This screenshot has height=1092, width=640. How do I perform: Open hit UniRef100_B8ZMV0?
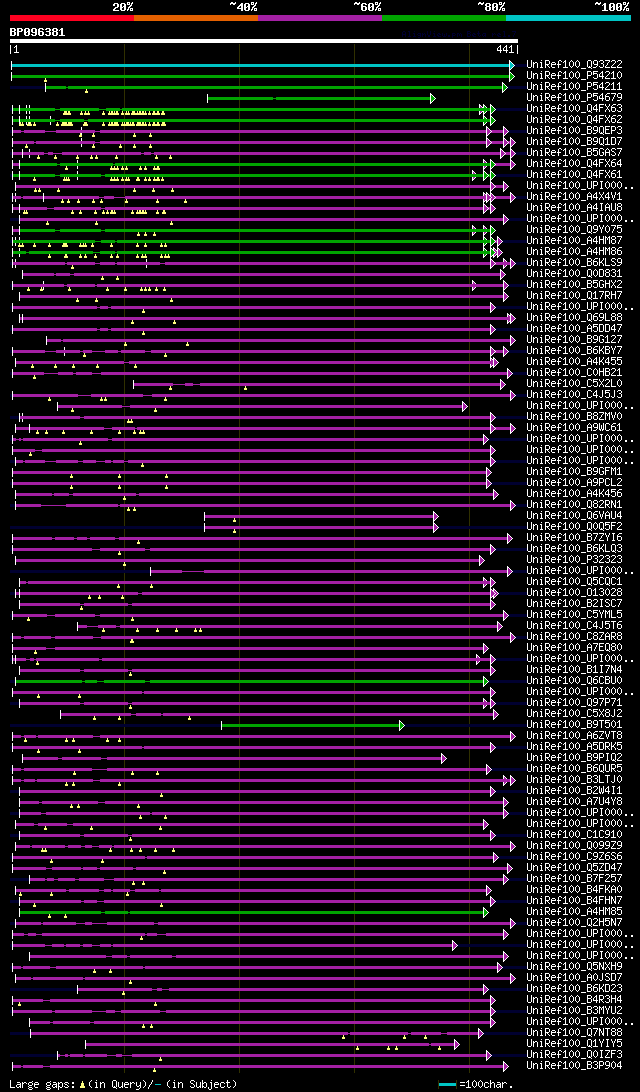point(575,416)
